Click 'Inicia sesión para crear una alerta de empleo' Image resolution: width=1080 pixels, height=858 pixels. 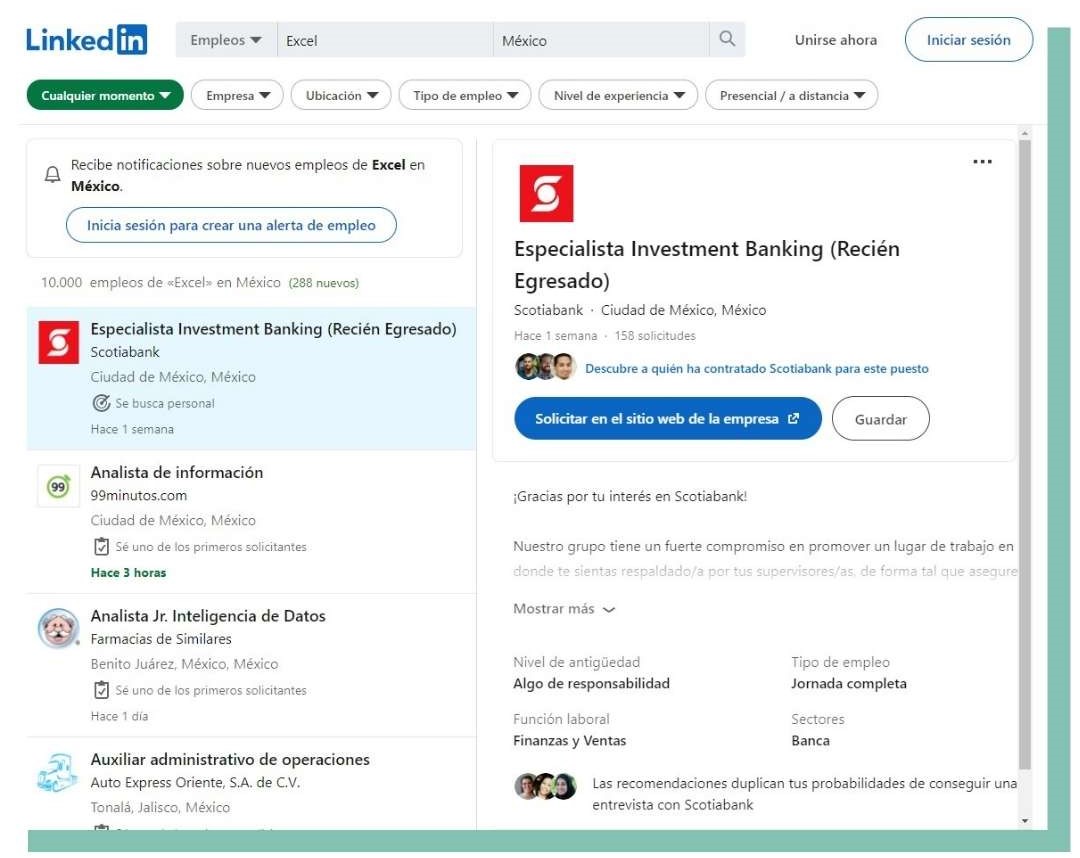(x=231, y=225)
